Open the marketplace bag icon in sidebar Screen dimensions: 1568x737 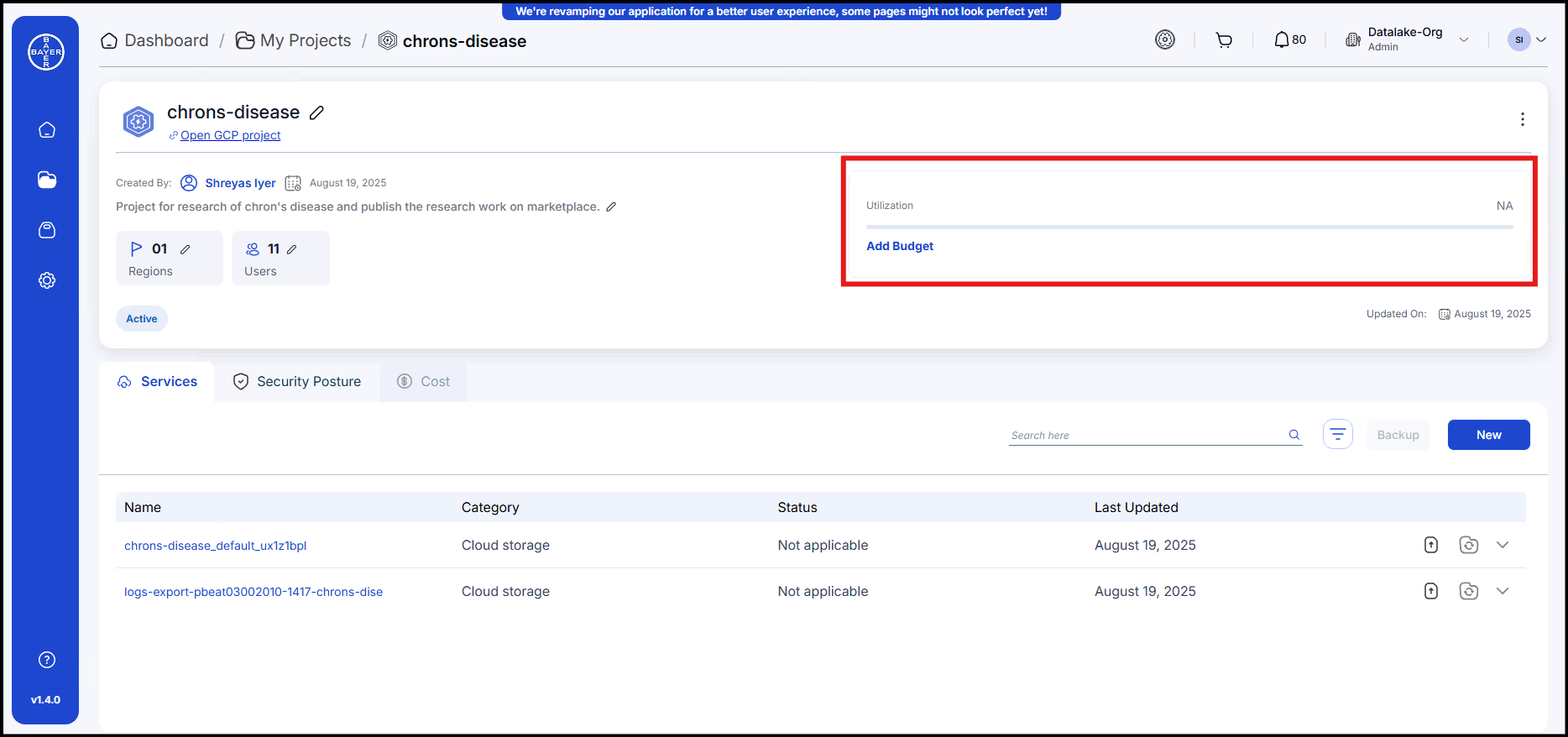[47, 230]
